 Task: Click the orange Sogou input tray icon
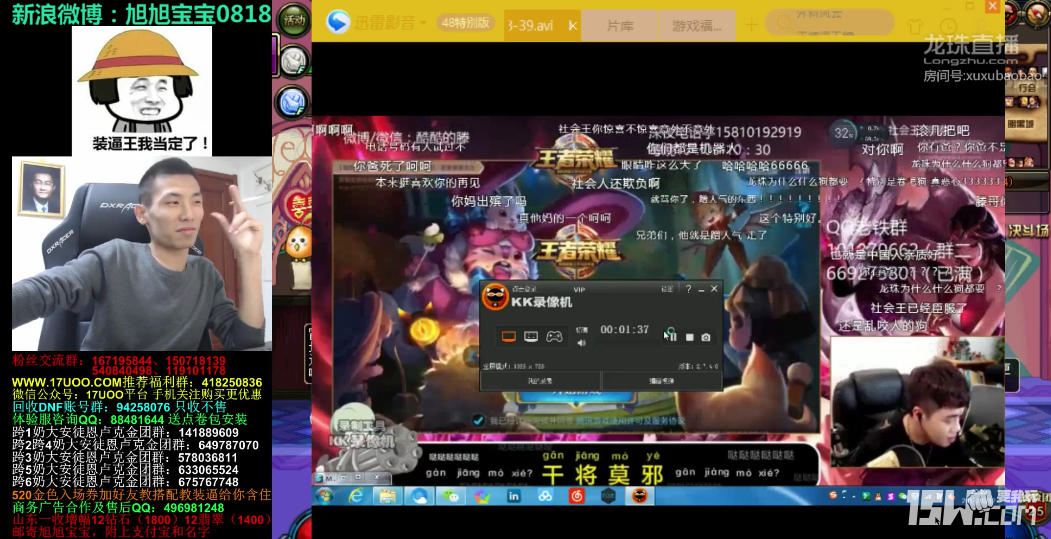[x=832, y=495]
